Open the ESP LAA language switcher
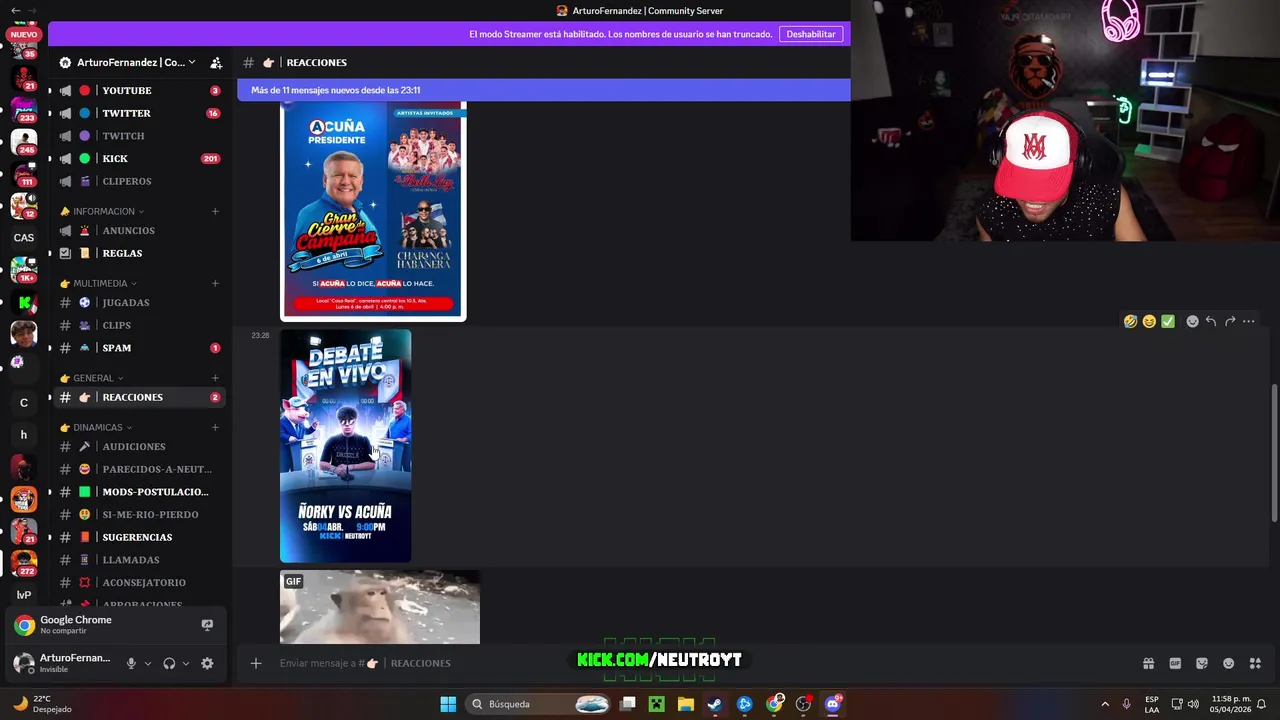Viewport: 1280px width, 720px height. point(1152,704)
